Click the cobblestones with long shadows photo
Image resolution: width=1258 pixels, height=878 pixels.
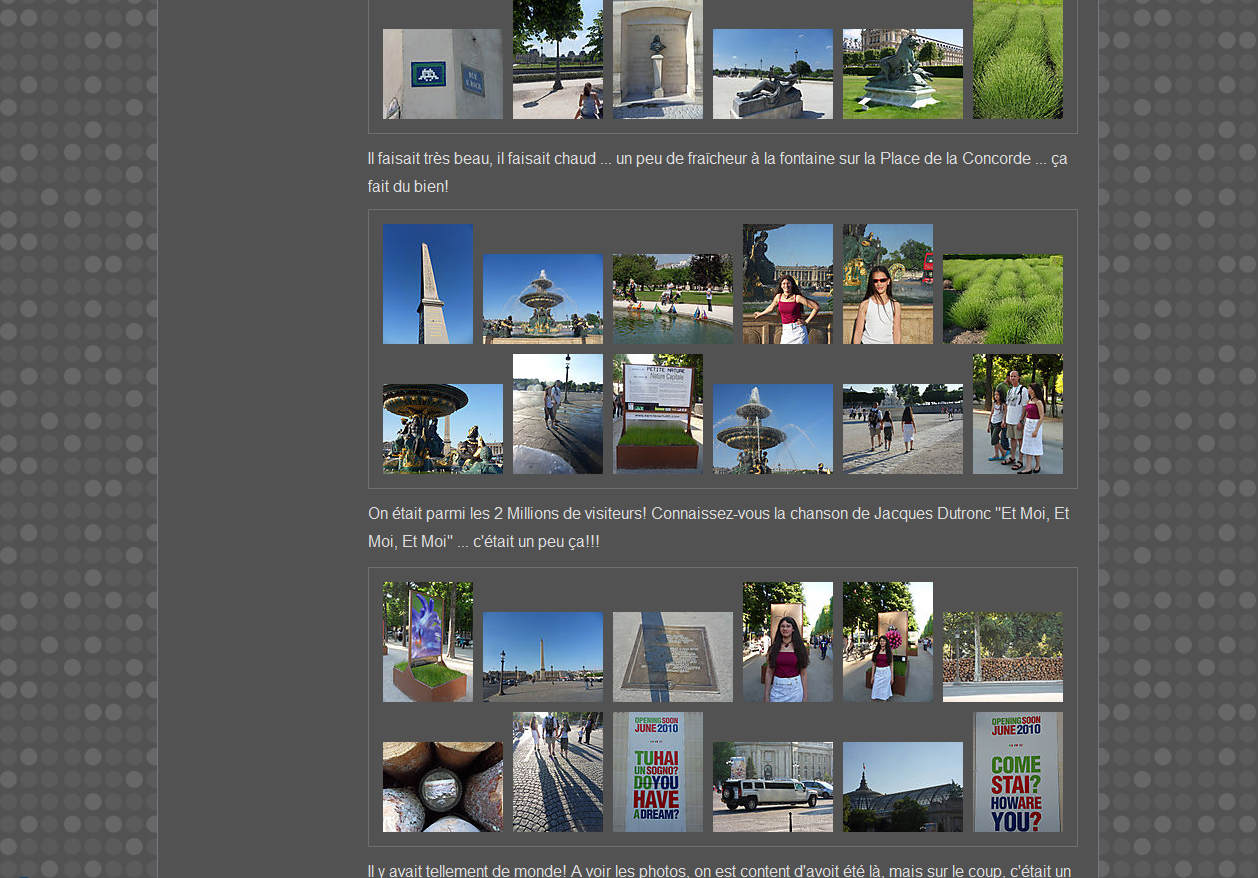click(557, 772)
